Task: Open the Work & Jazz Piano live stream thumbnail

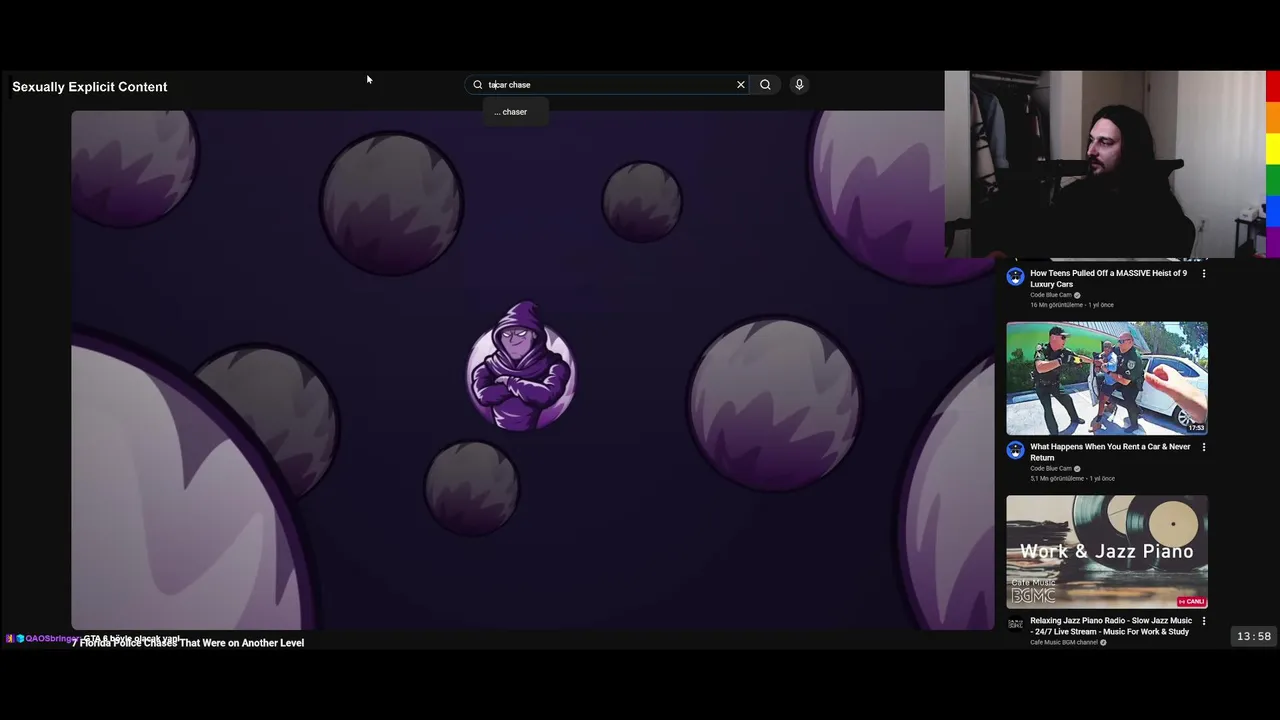Action: [1107, 552]
